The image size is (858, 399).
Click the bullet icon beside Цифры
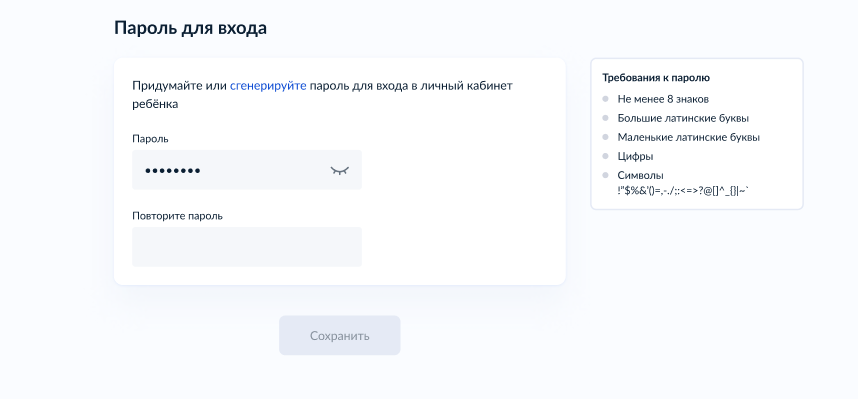605,157
